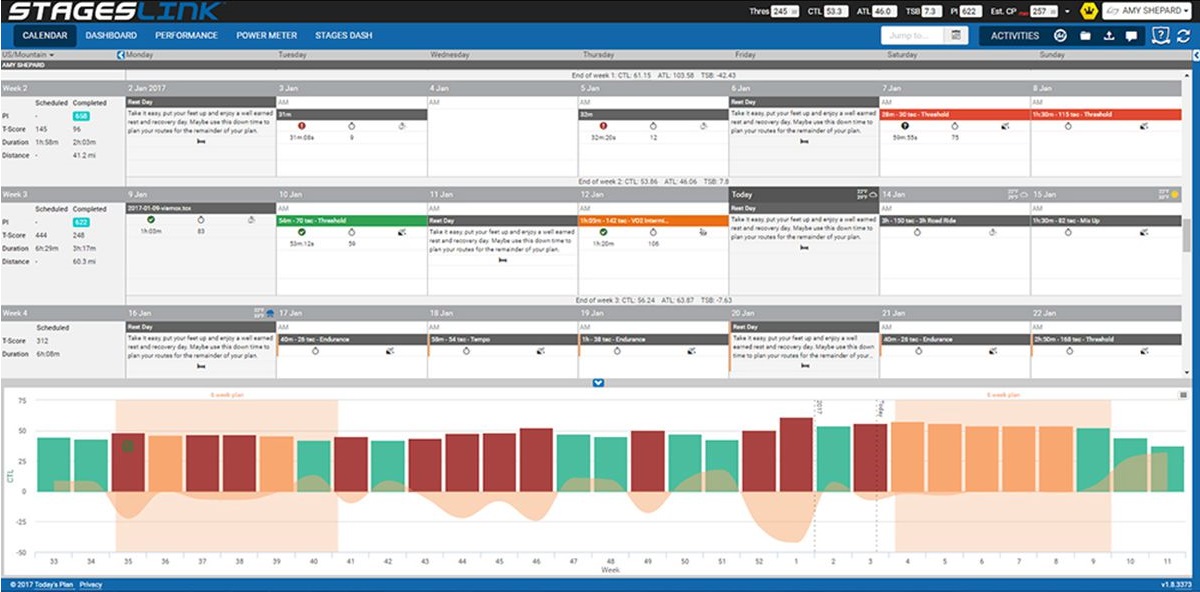Open the Today's Plan footer link
Viewport: 1200px width, 592px height.
click(52, 584)
